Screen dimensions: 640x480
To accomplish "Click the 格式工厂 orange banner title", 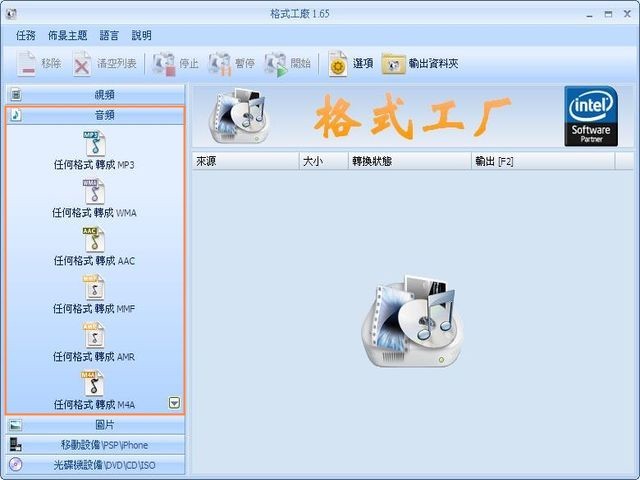I will [x=412, y=116].
